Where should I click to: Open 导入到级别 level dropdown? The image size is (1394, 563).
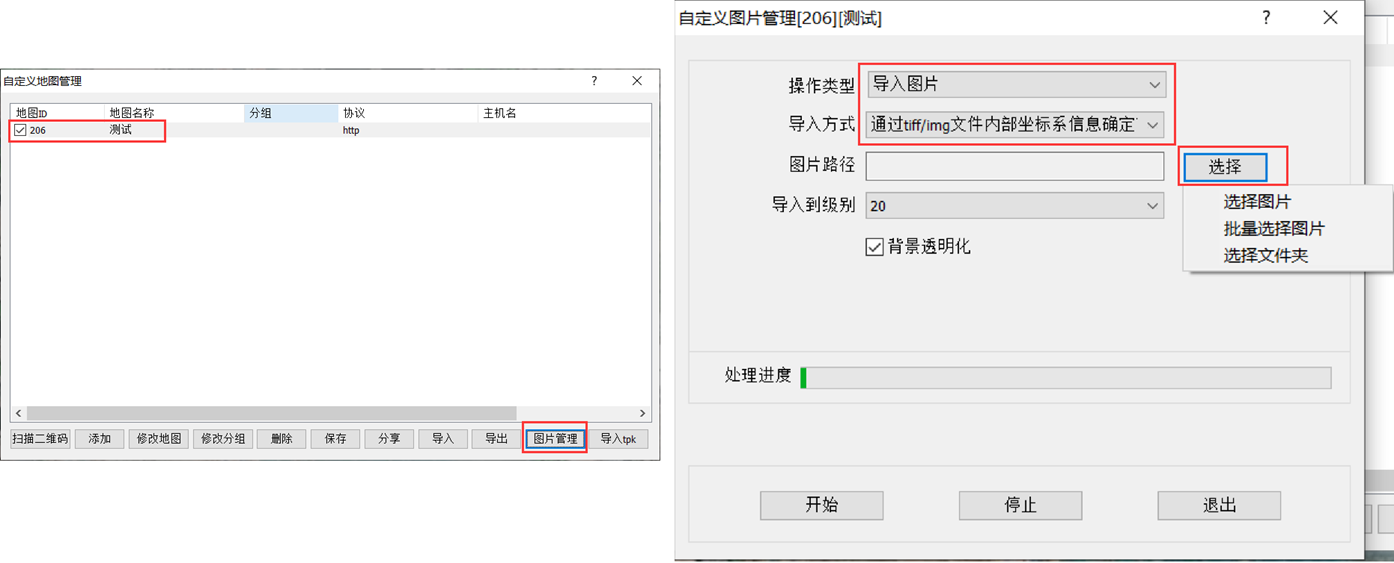(x=1015, y=206)
